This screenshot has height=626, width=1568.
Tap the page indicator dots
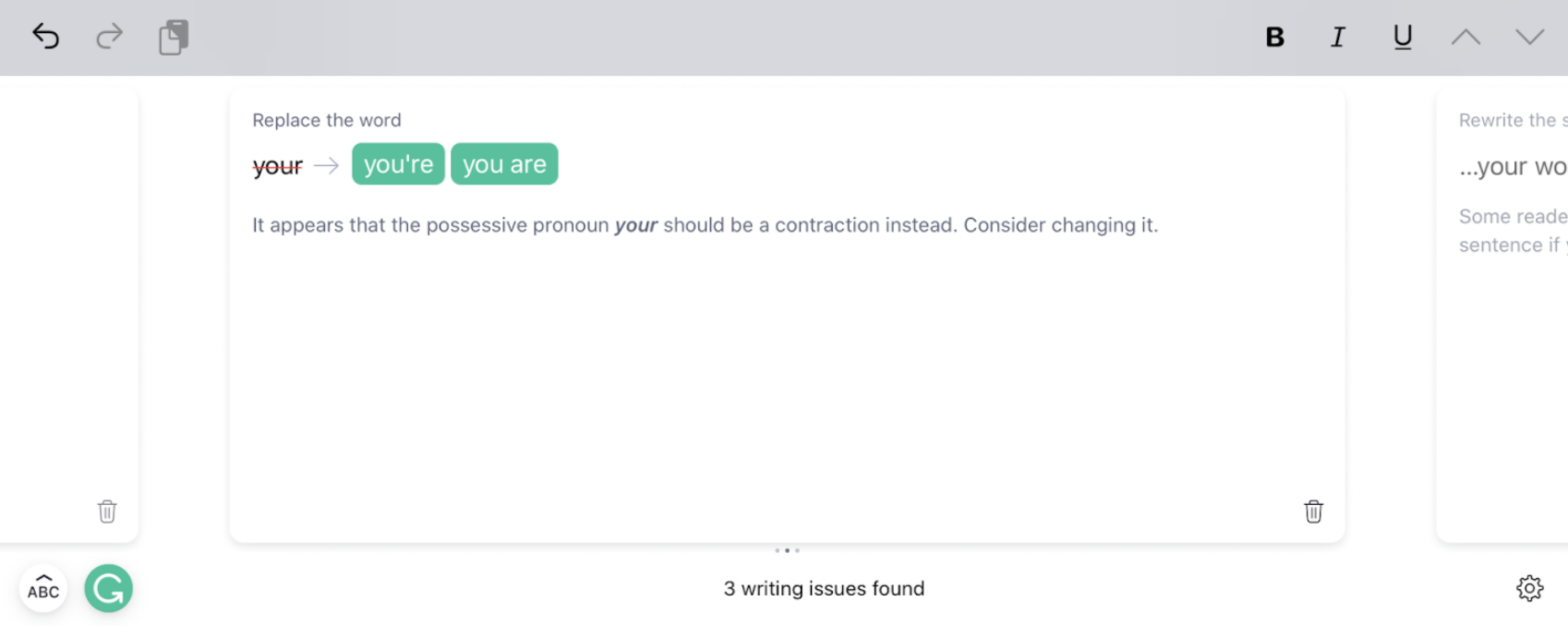point(787,550)
